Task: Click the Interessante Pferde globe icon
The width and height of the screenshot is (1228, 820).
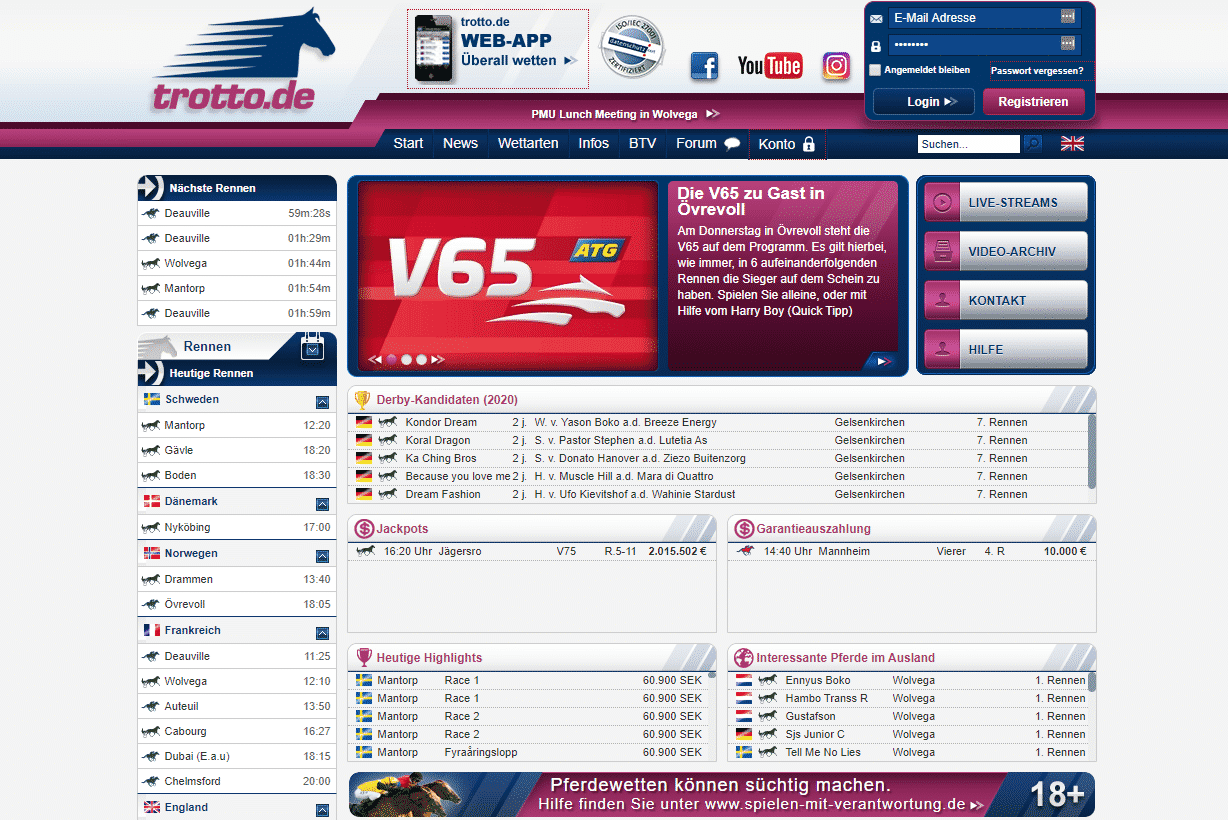Action: coord(743,657)
